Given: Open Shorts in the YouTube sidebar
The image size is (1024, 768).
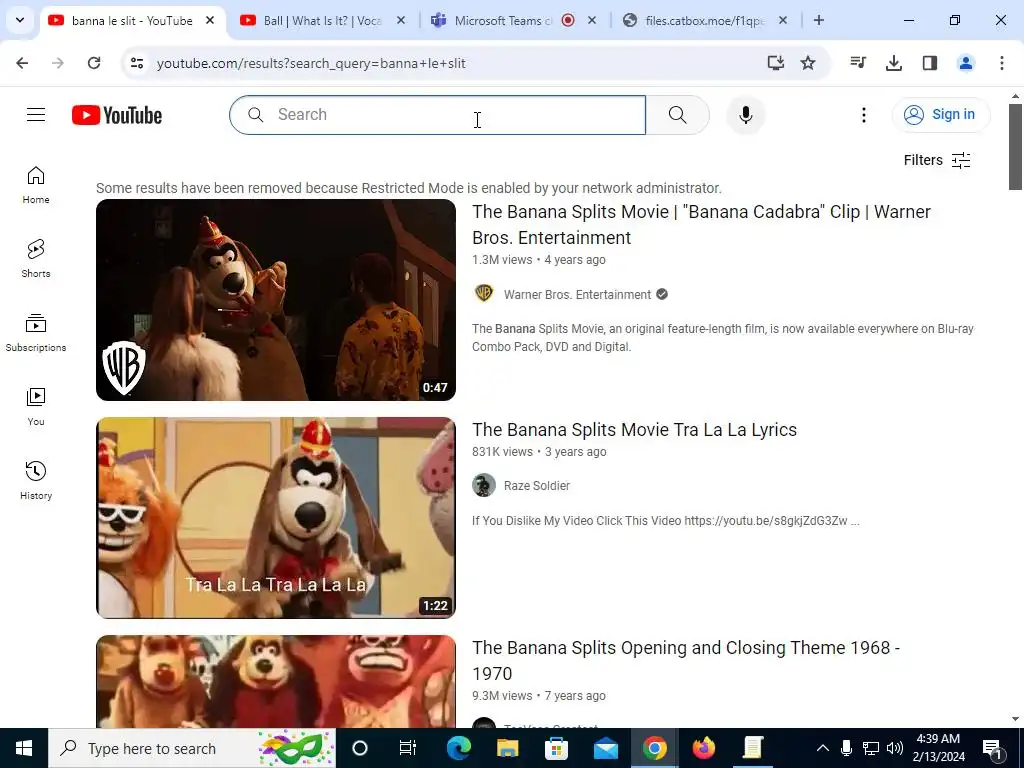Looking at the screenshot, I should [36, 259].
